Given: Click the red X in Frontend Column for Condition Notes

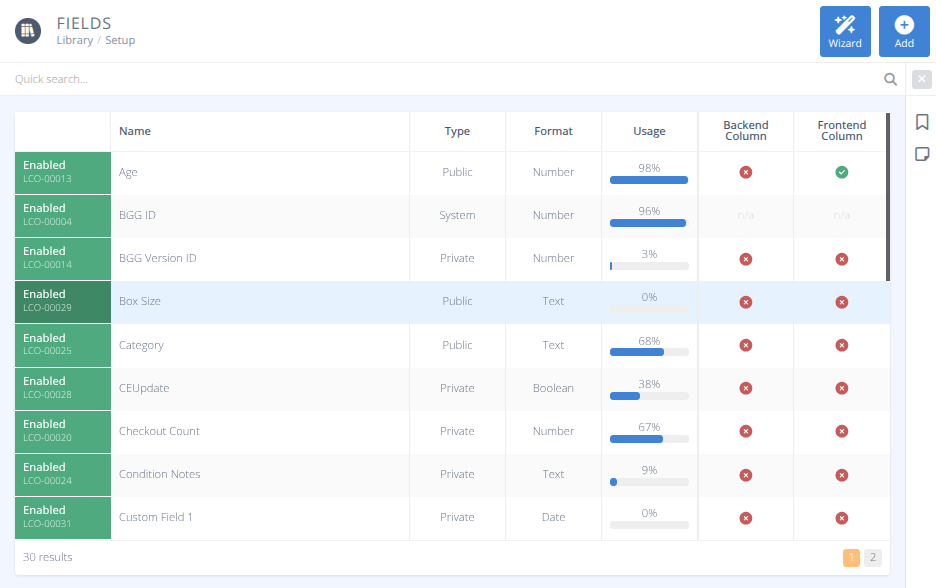Looking at the screenshot, I should pos(841,474).
